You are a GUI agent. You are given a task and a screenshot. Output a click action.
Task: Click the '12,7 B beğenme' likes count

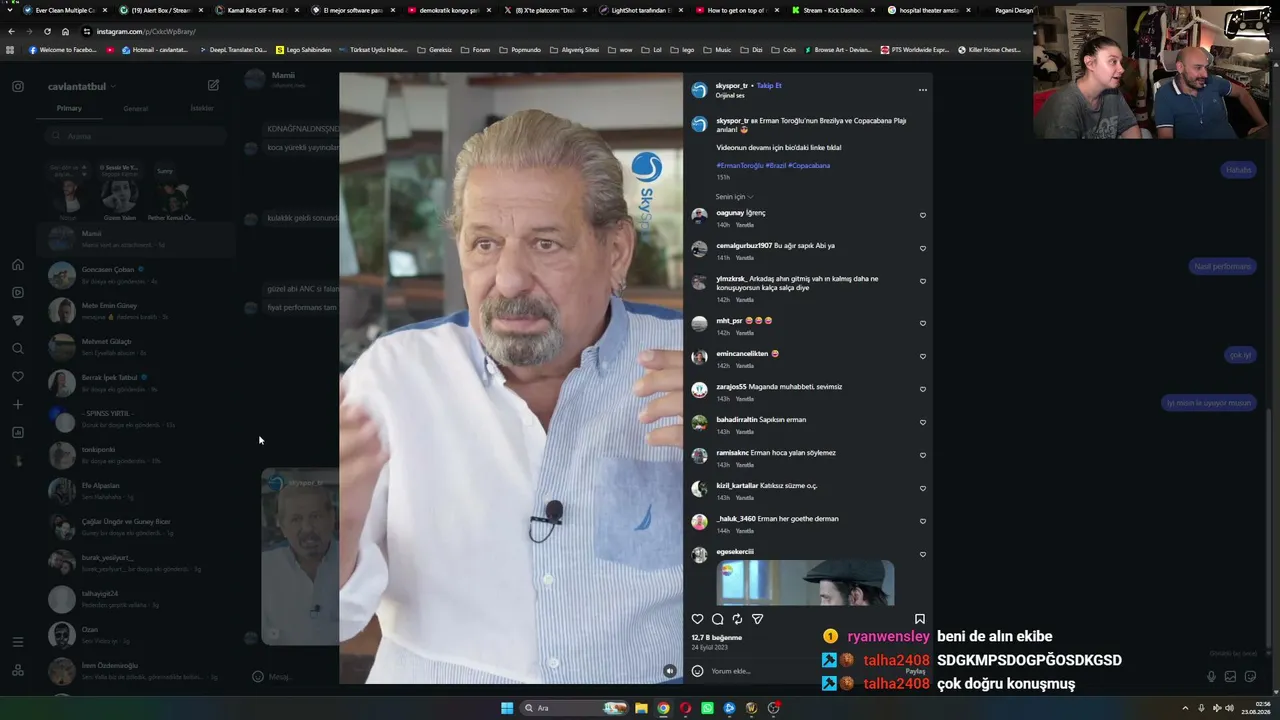click(717, 637)
